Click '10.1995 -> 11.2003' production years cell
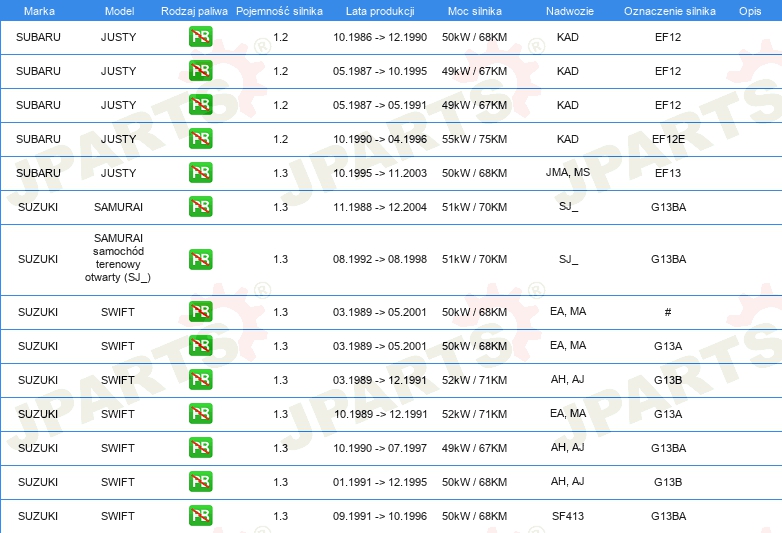Screen dimensions: 782x533 380,173
